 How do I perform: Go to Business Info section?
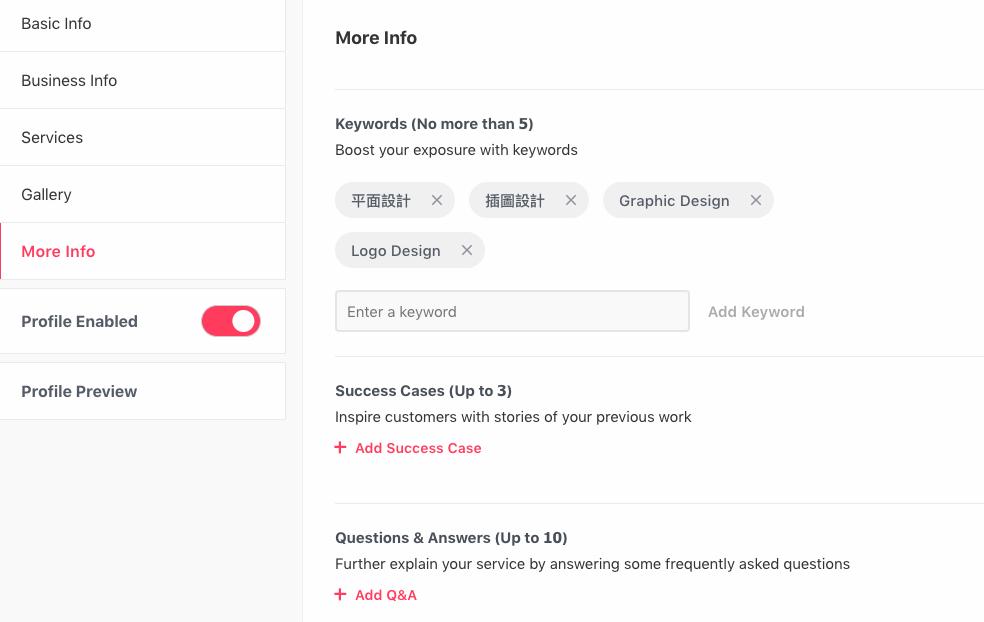(x=142, y=80)
